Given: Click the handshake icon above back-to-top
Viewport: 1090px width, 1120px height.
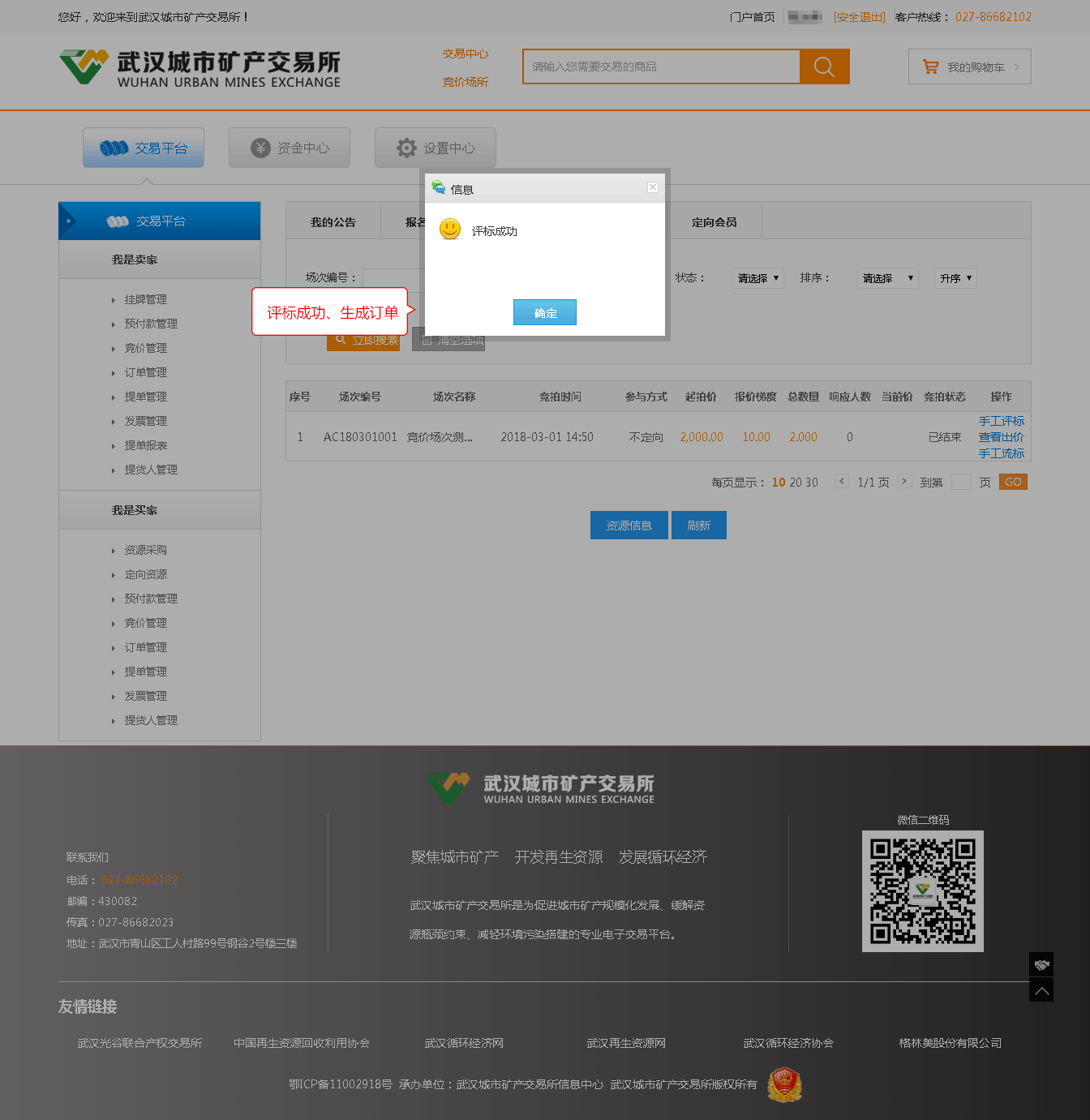Looking at the screenshot, I should [x=1041, y=964].
